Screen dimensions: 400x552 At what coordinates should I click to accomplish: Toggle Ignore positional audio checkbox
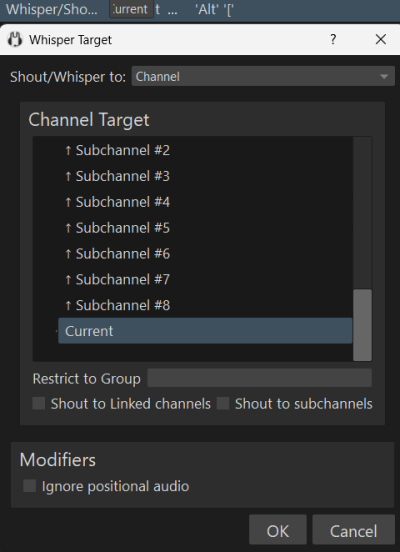pyautogui.click(x=30, y=486)
